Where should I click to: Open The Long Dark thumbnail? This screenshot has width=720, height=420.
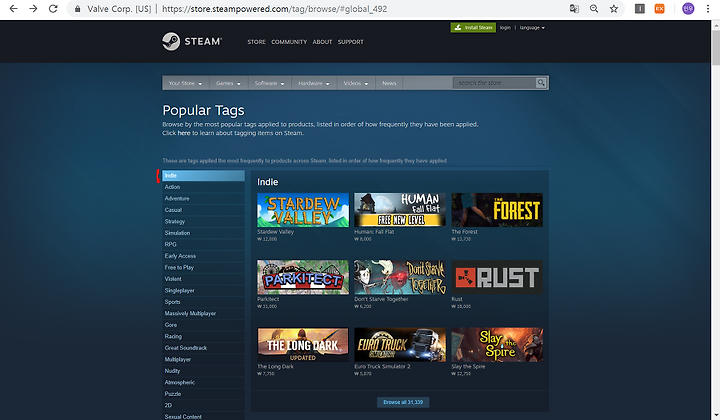coord(303,345)
